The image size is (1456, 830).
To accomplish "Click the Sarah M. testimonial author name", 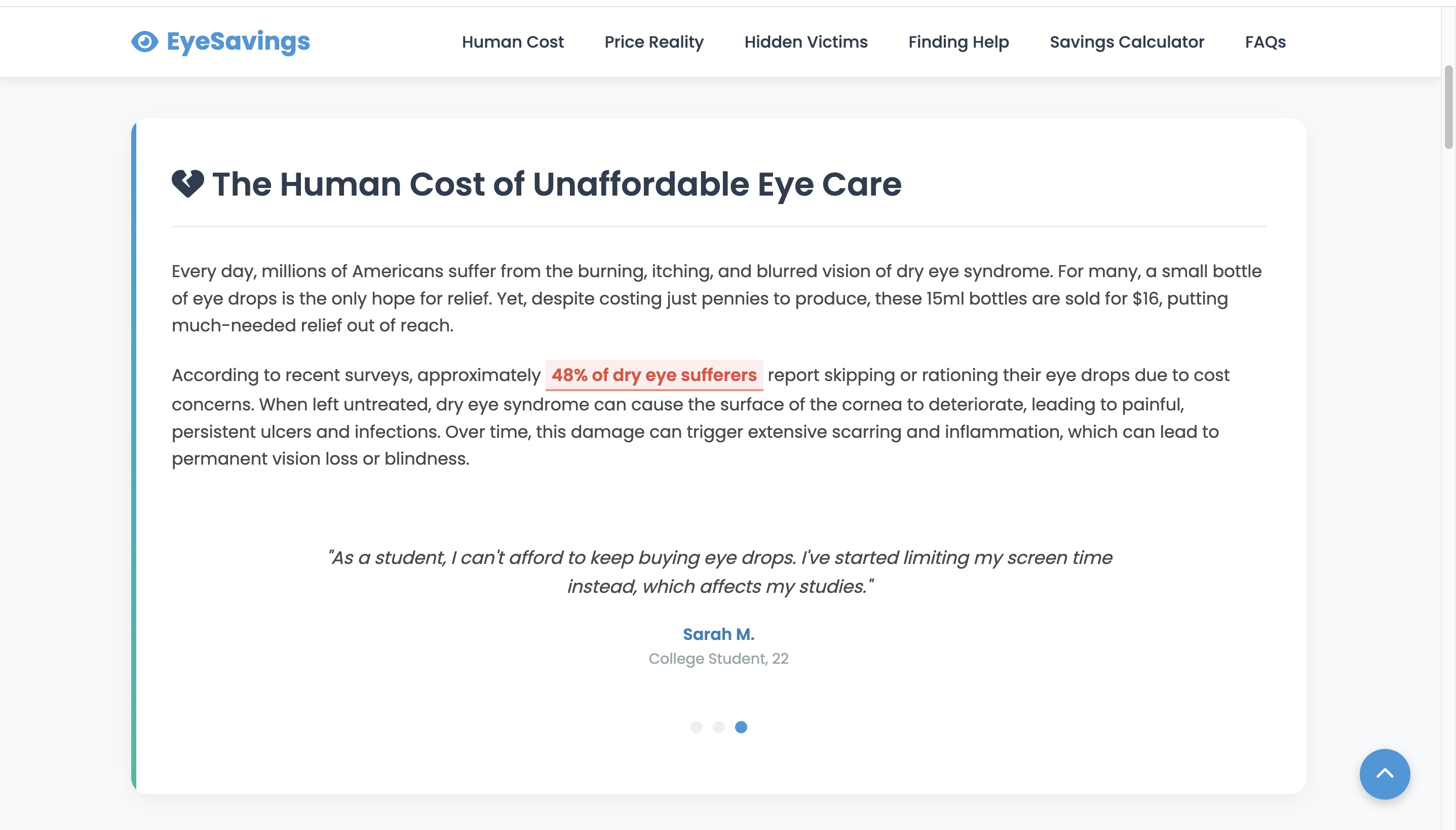I will [x=718, y=634].
